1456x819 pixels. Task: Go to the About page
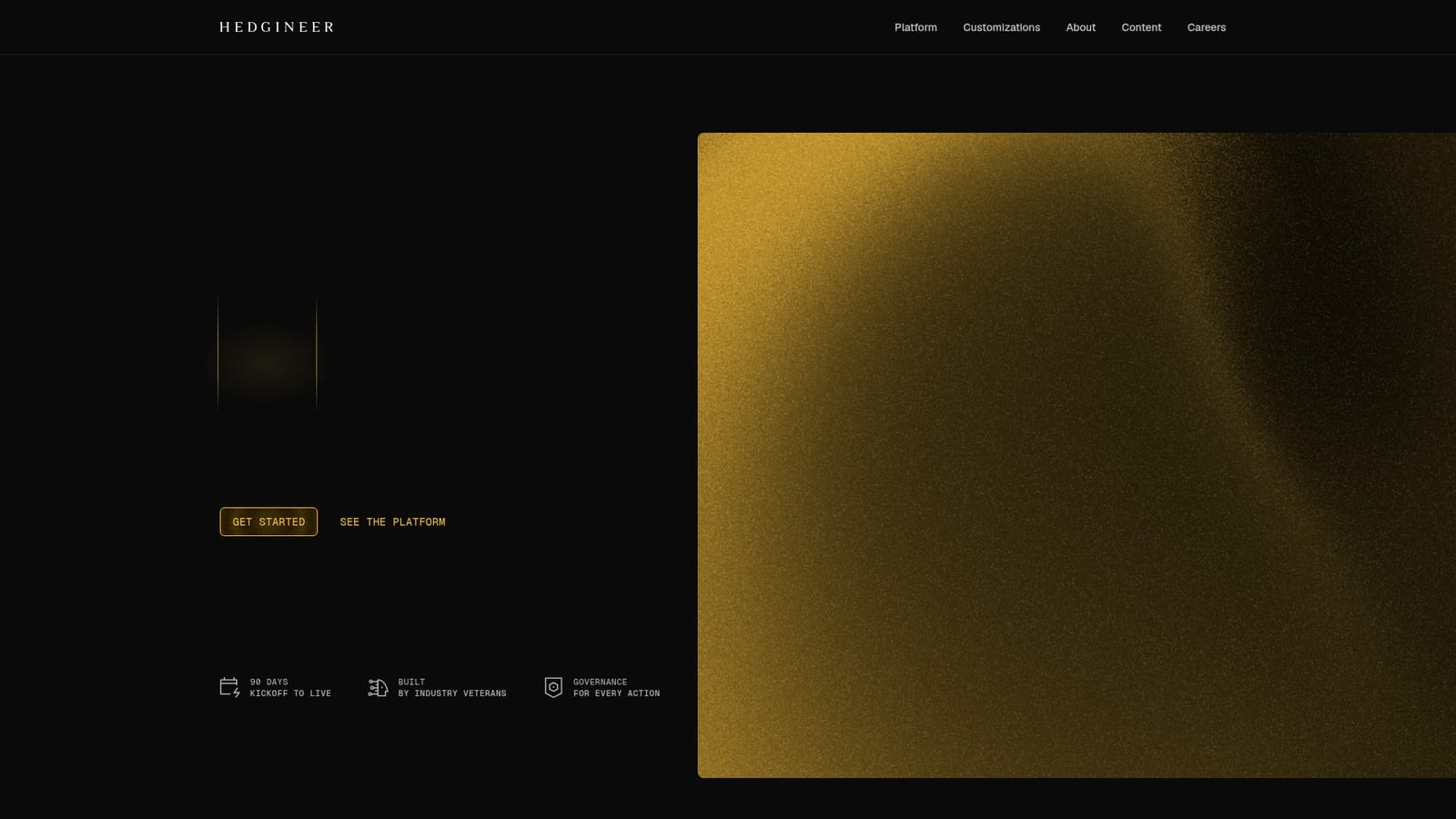coord(1080,27)
